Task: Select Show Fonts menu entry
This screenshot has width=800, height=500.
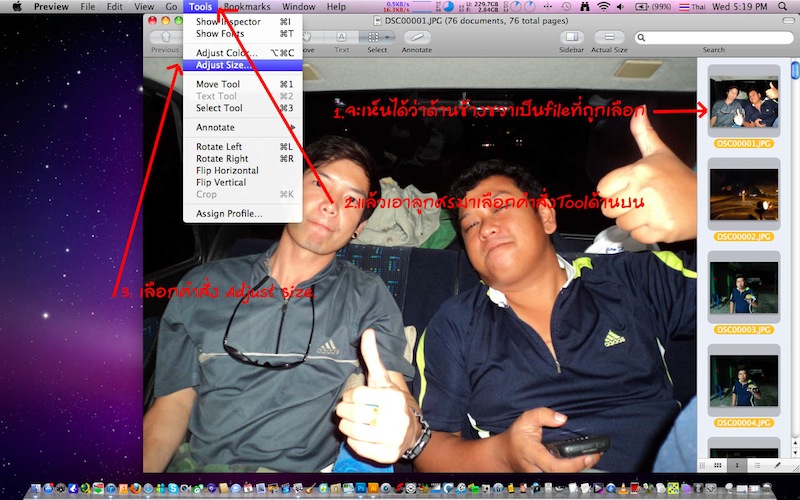Action: coord(242,34)
